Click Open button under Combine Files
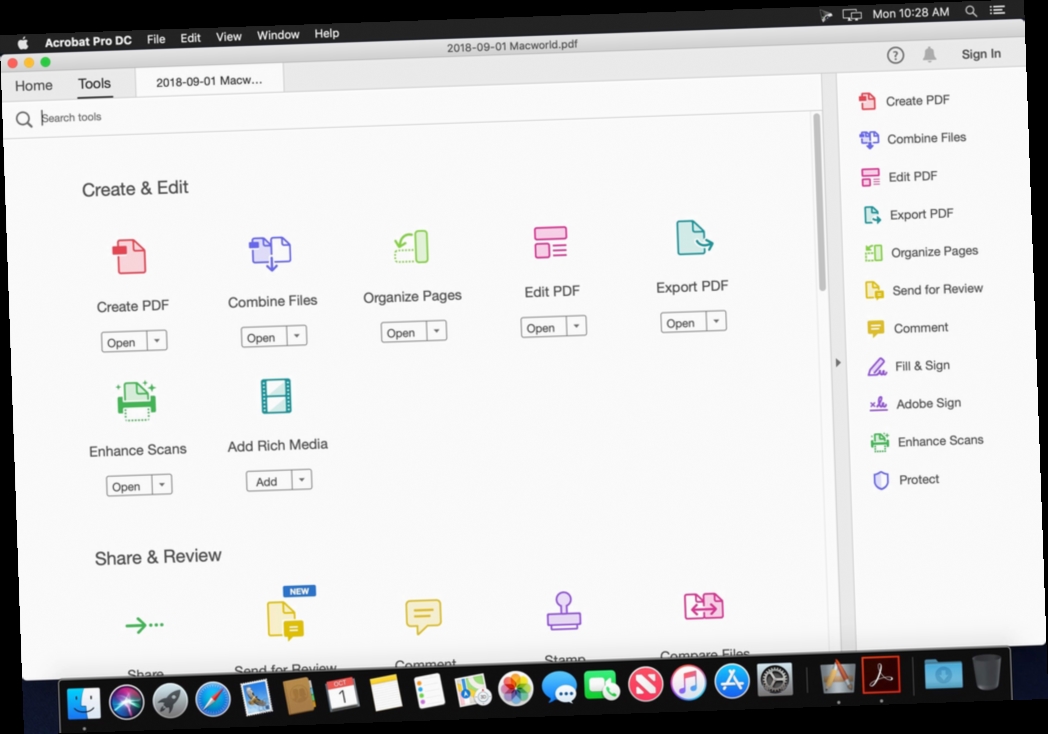This screenshot has height=734, width=1048. (265, 337)
